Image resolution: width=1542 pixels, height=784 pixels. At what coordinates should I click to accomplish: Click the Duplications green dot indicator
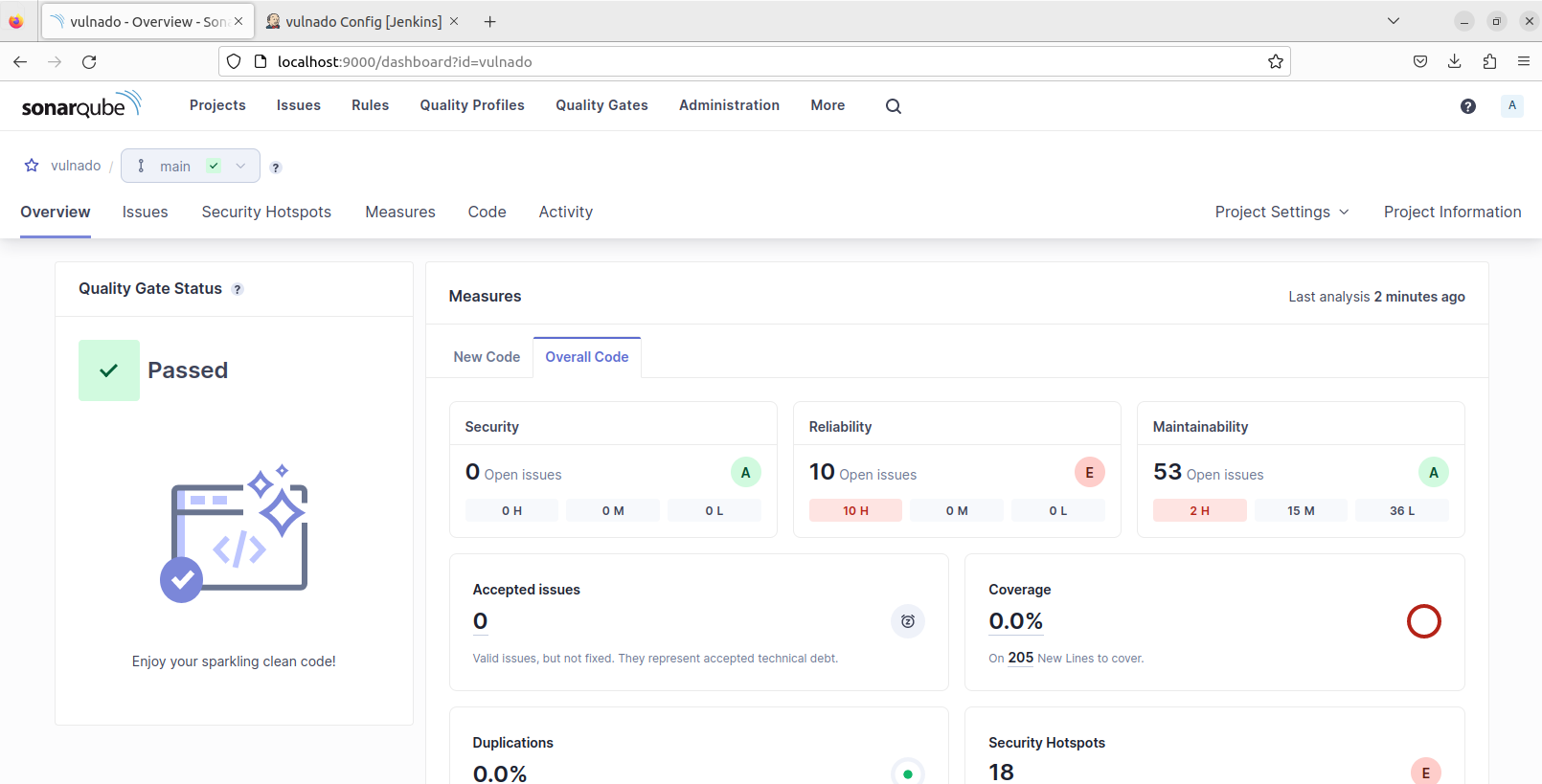(x=908, y=773)
